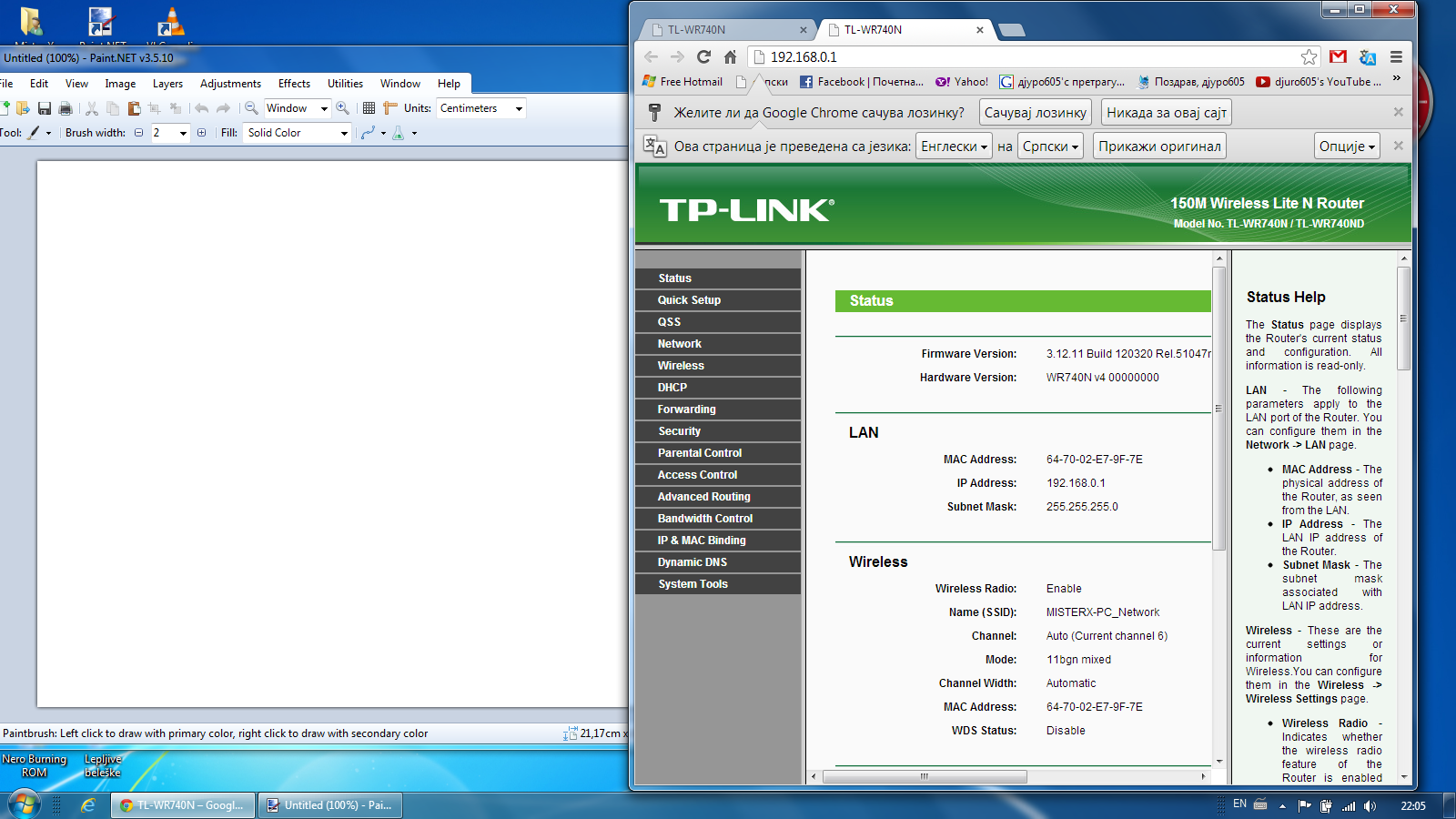Click the Copy icon in Paint.NET toolbar

(x=113, y=108)
